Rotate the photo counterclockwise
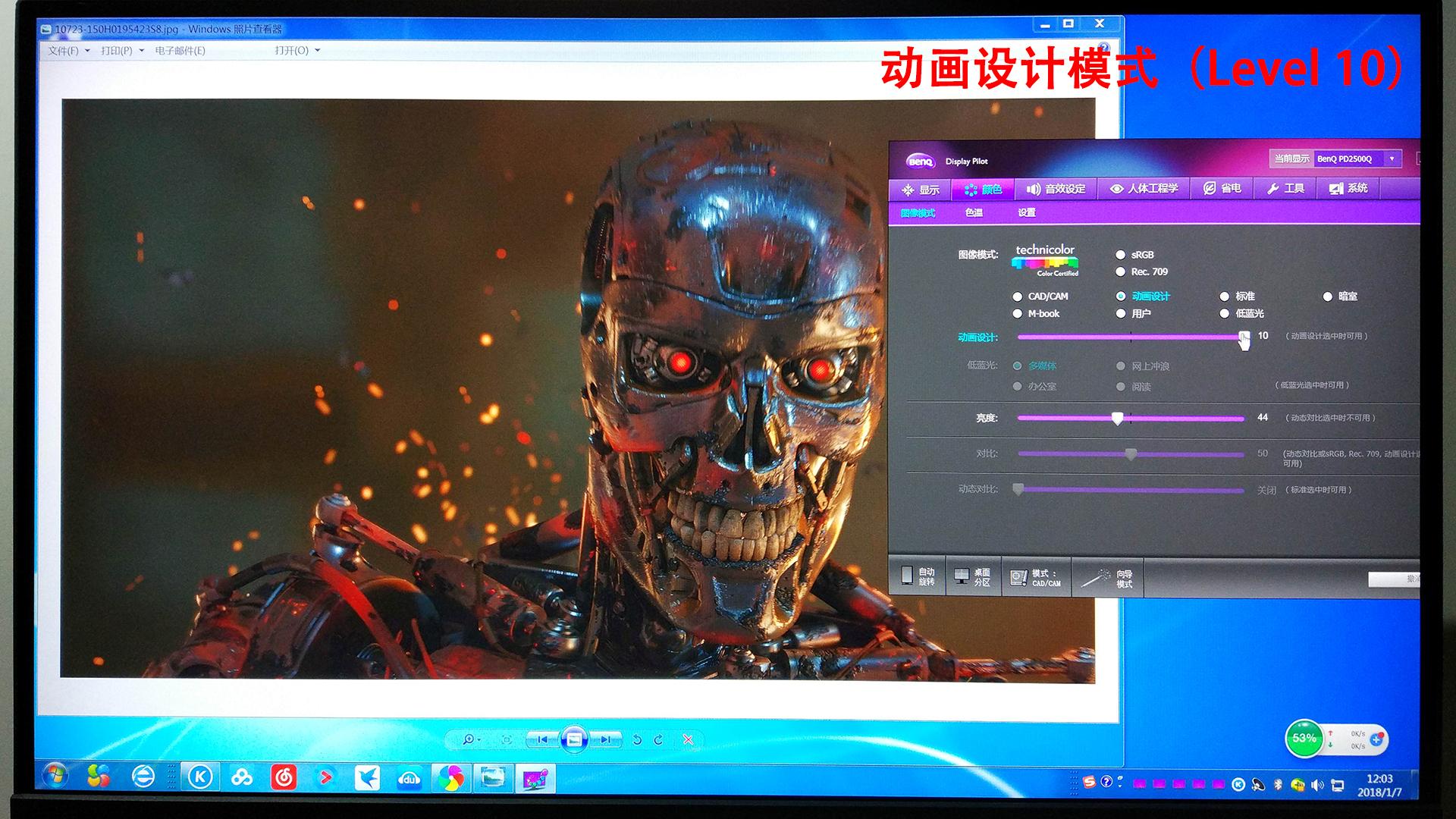Image resolution: width=1456 pixels, height=819 pixels. coord(637,739)
